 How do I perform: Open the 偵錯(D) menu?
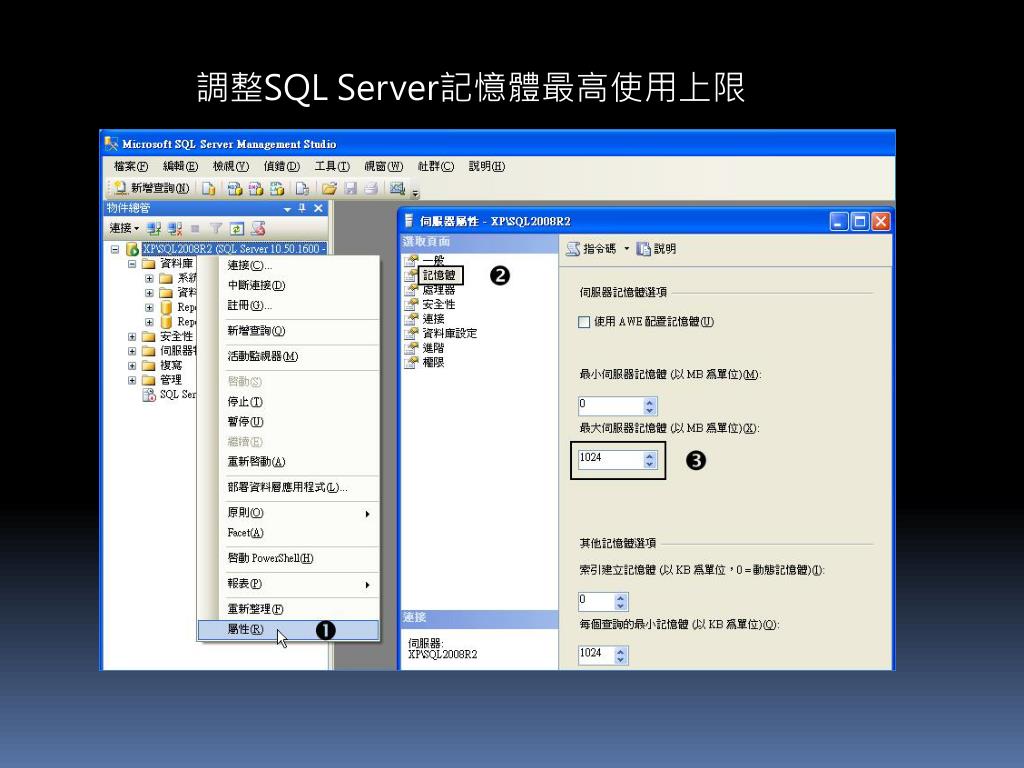[x=281, y=167]
